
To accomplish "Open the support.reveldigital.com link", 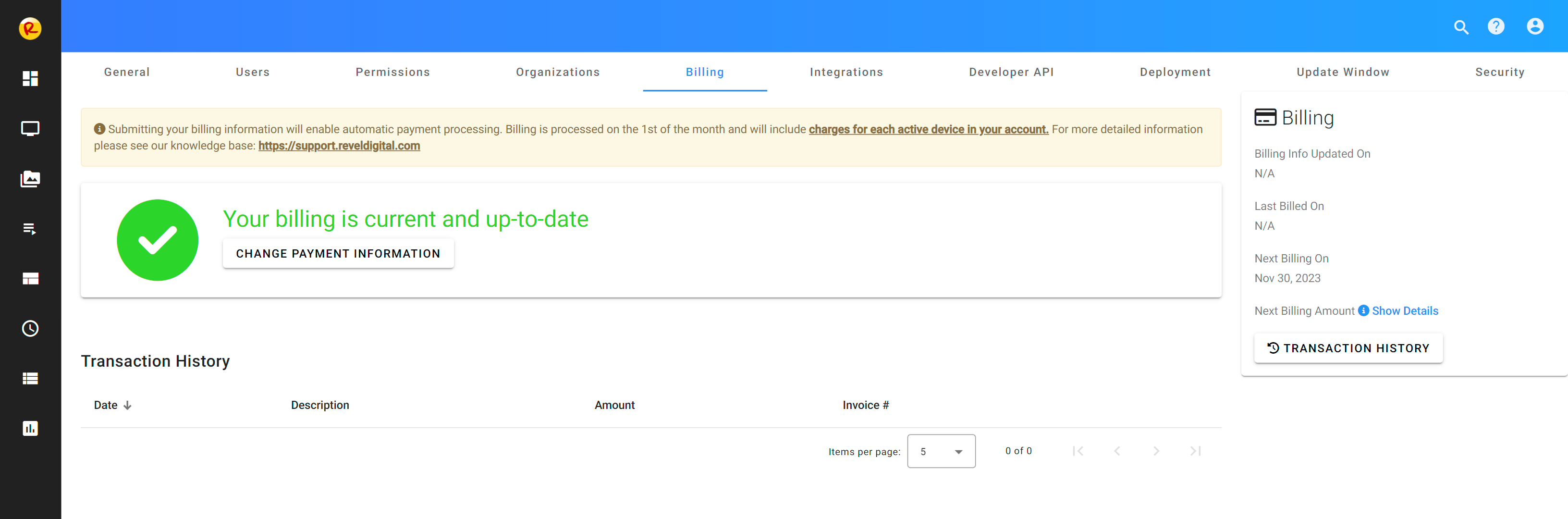I will click(339, 146).
